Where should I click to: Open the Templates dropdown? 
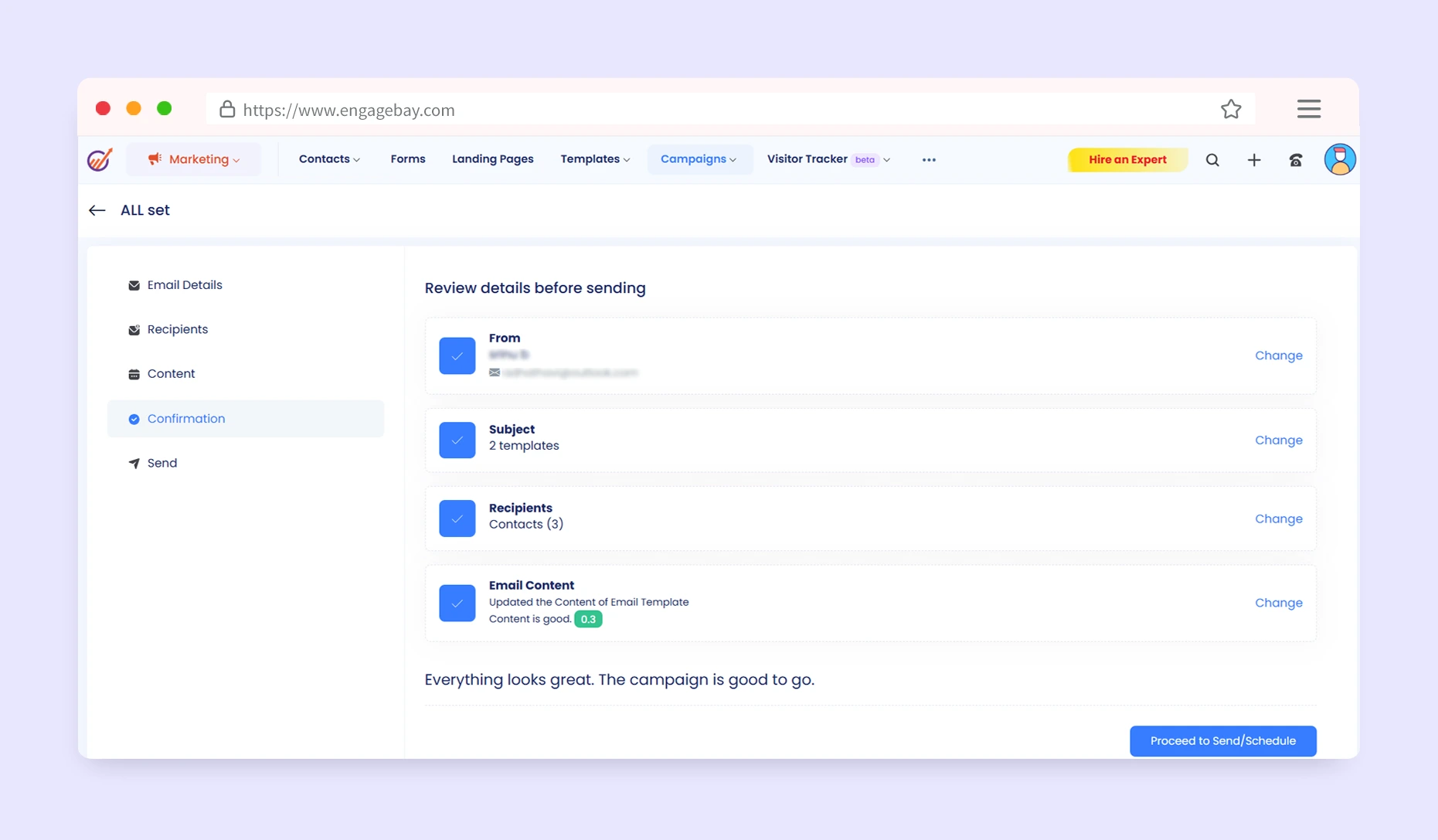coord(595,159)
